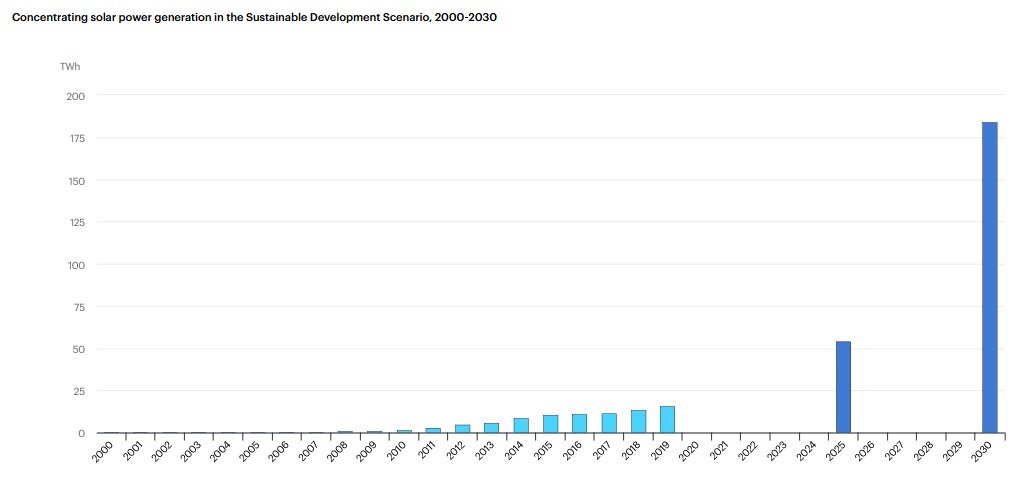This screenshot has height=492, width=1020.
Task: Click the TWh unit label
Action: pos(70,67)
